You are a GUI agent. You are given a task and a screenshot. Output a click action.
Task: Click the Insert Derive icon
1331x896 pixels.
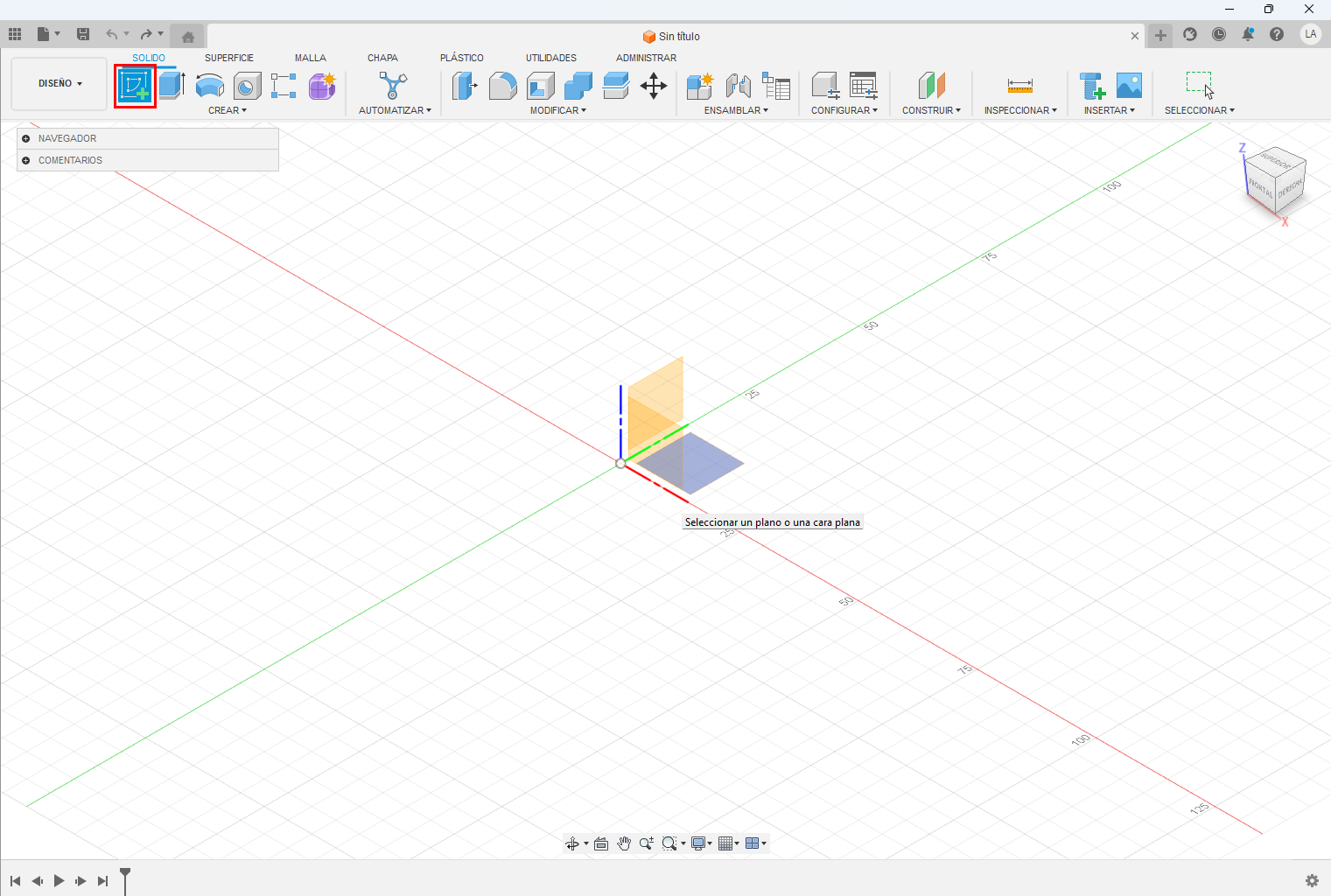(1092, 86)
